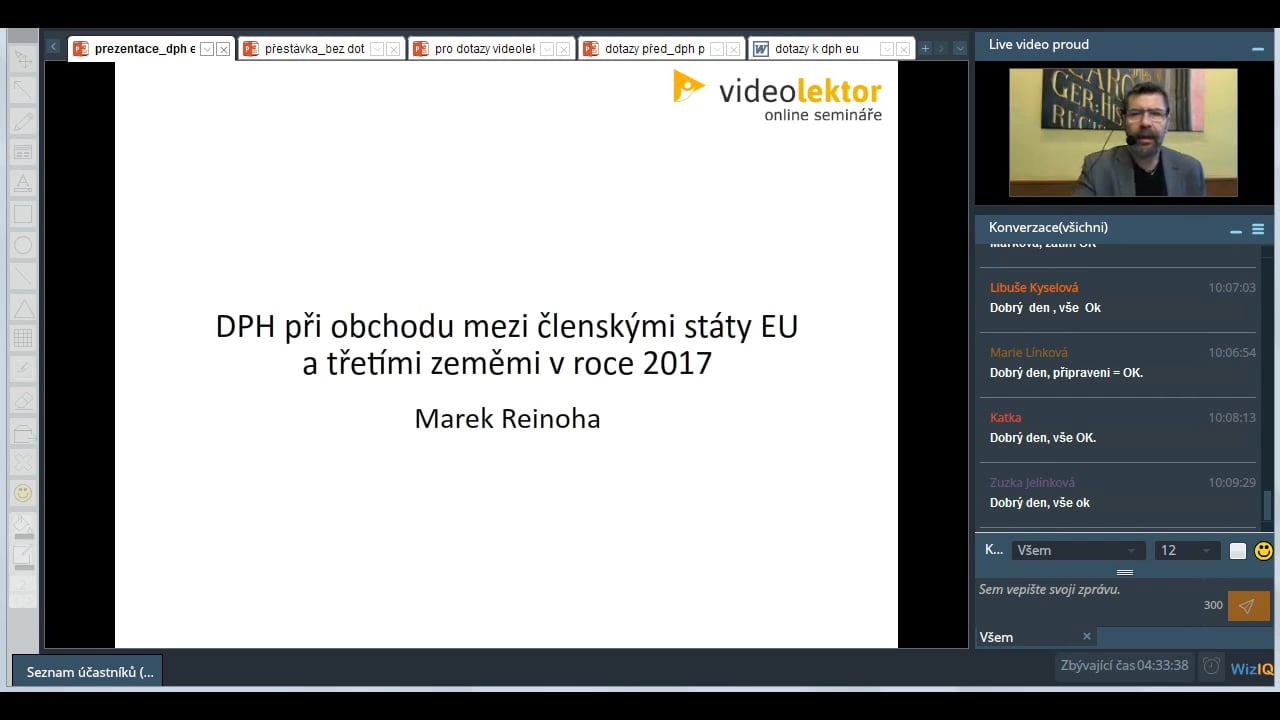Close the dotazy před_dph tab
This screenshot has width=1280, height=720.
coord(733,49)
